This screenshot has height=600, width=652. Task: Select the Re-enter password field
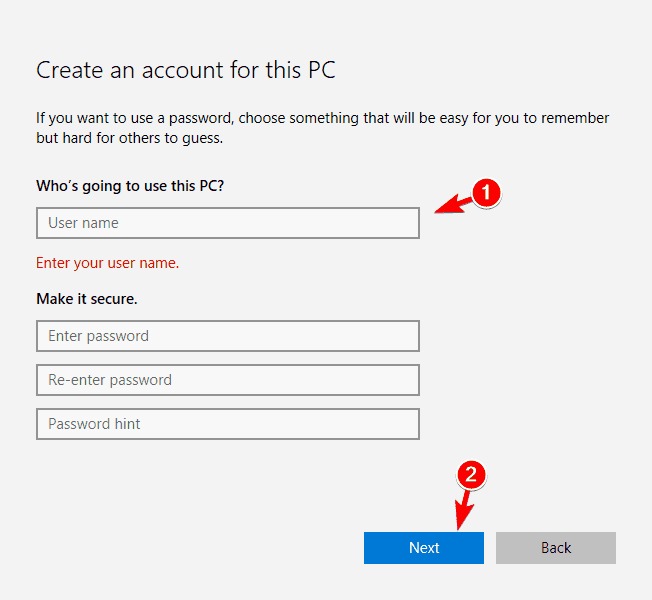(227, 380)
